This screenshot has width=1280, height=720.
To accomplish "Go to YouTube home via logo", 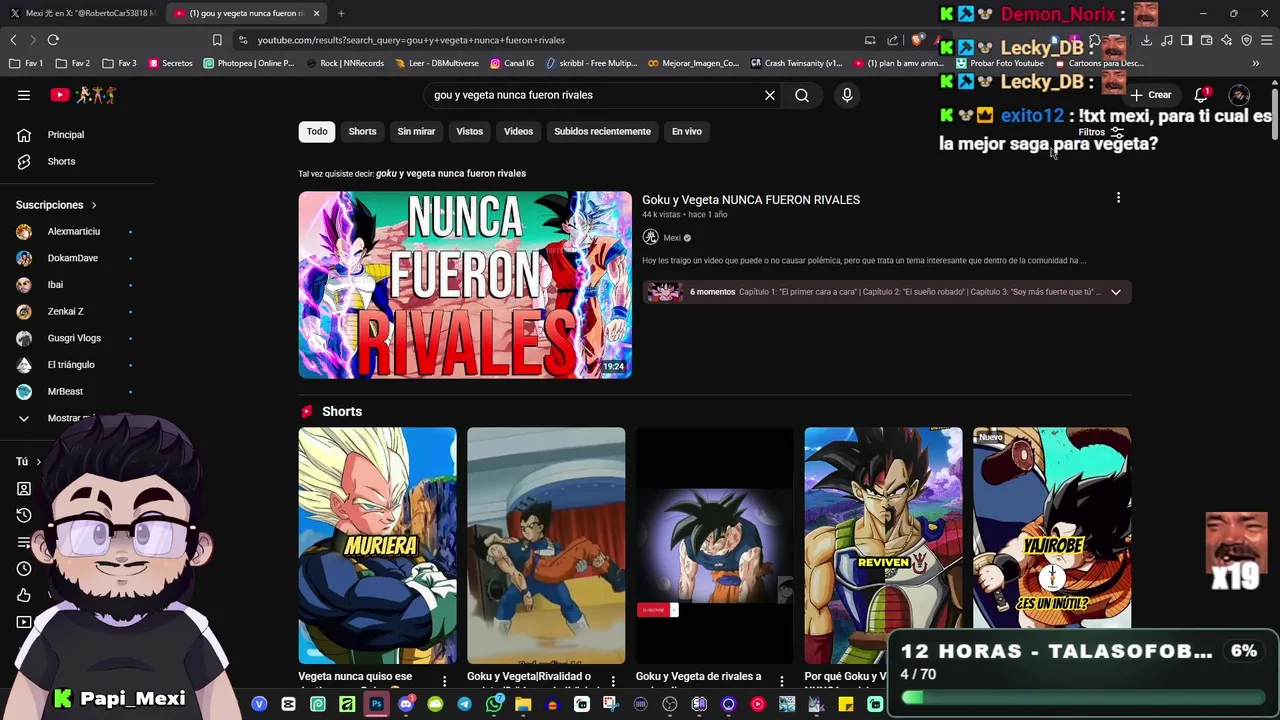I will (84, 95).
